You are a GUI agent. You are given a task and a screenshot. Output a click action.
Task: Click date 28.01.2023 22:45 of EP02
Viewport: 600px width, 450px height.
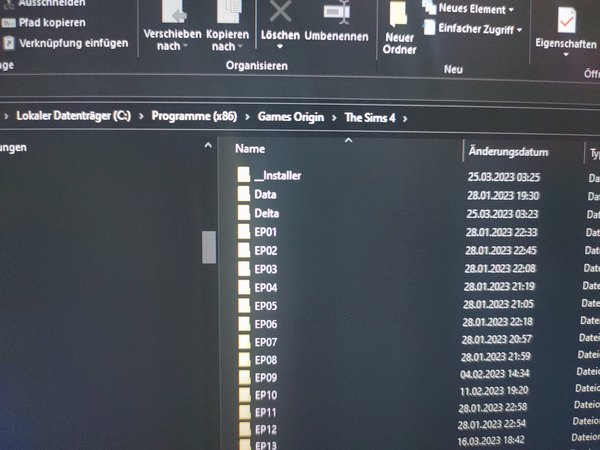pyautogui.click(x=501, y=250)
